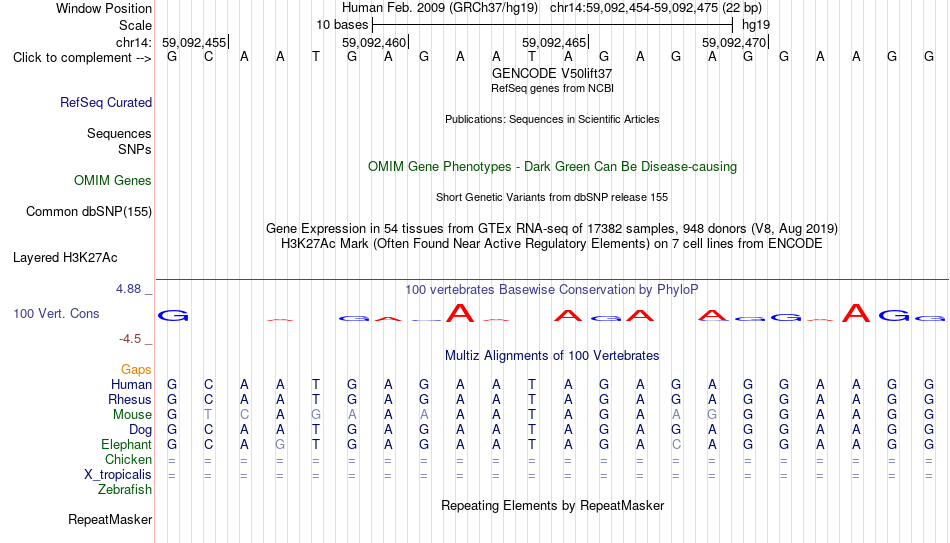Viewport: 950px width, 543px height.
Task: Select the Elephant species label
Action: pos(126,444)
